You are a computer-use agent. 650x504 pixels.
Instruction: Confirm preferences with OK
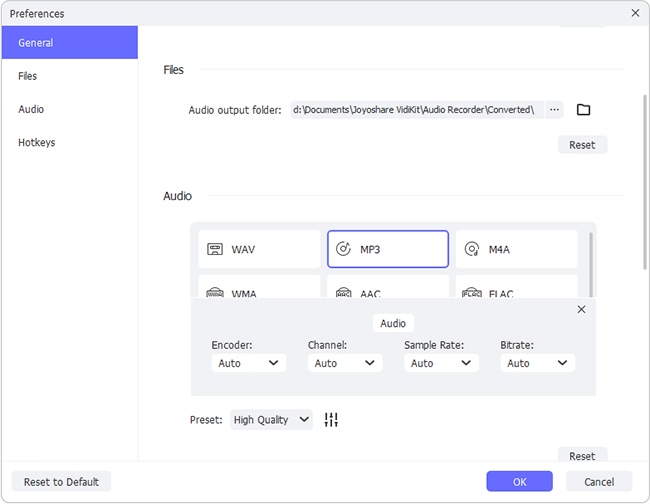[x=519, y=482]
